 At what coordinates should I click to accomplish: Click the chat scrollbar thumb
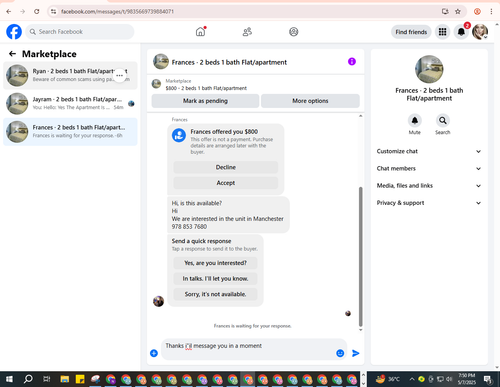[360, 257]
